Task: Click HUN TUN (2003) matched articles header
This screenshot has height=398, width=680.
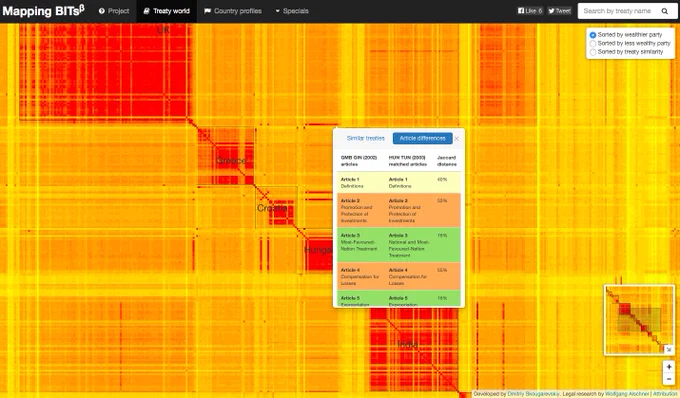Action: 408,161
